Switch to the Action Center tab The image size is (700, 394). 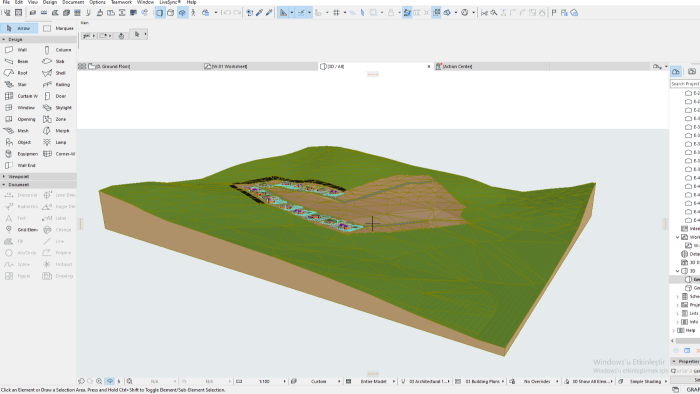(491, 66)
